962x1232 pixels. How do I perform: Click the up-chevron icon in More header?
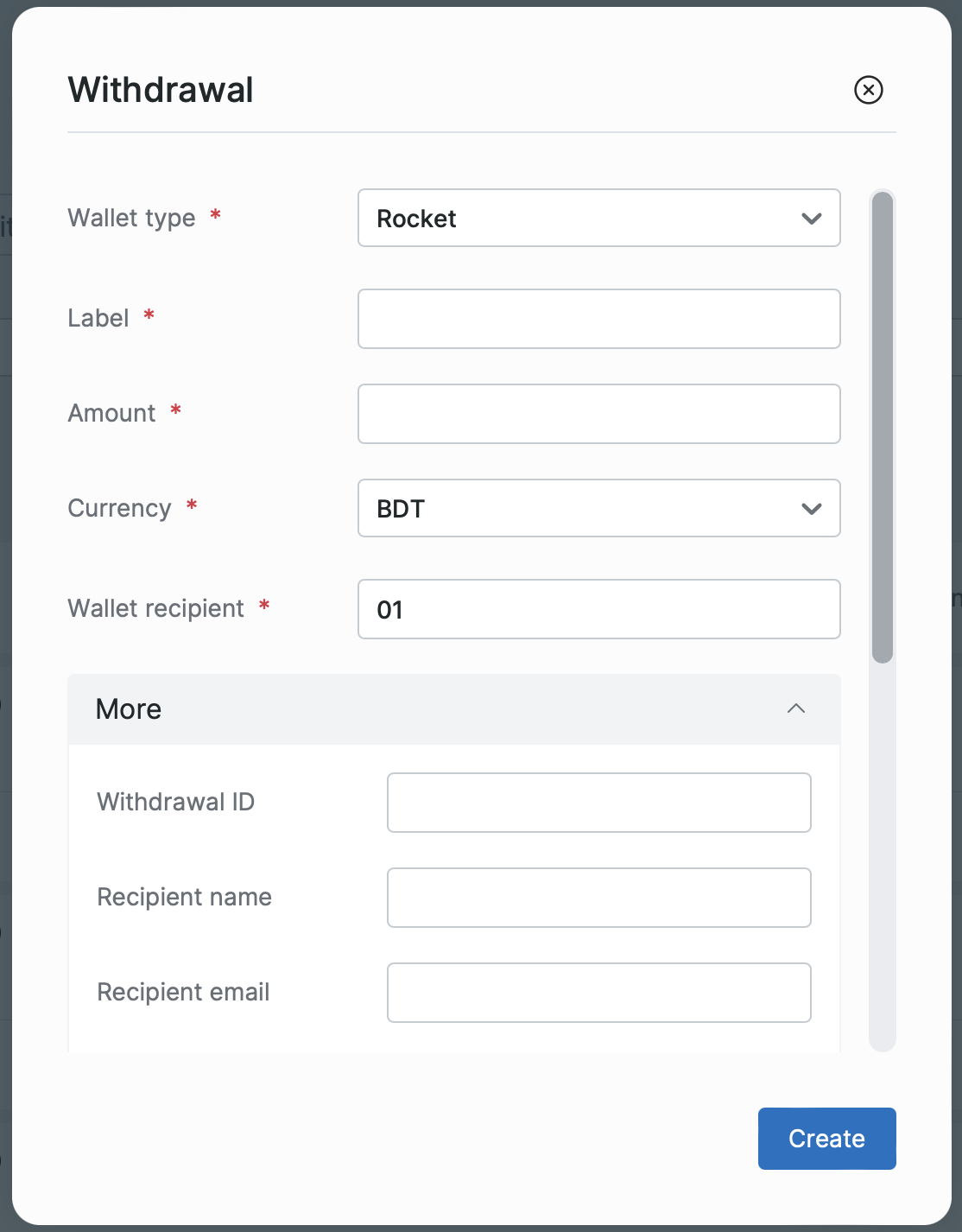pos(796,709)
